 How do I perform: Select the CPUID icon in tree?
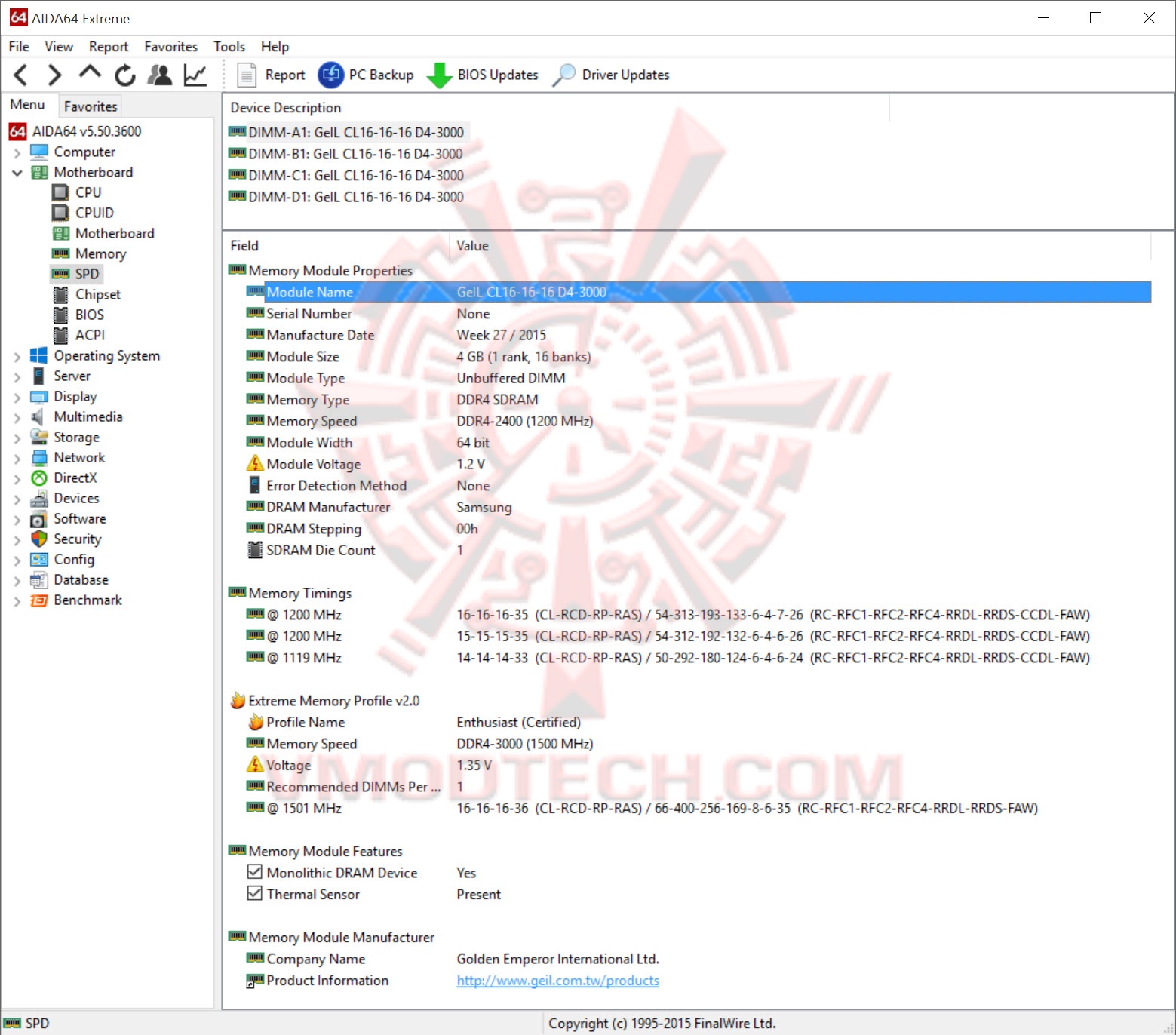(60, 213)
